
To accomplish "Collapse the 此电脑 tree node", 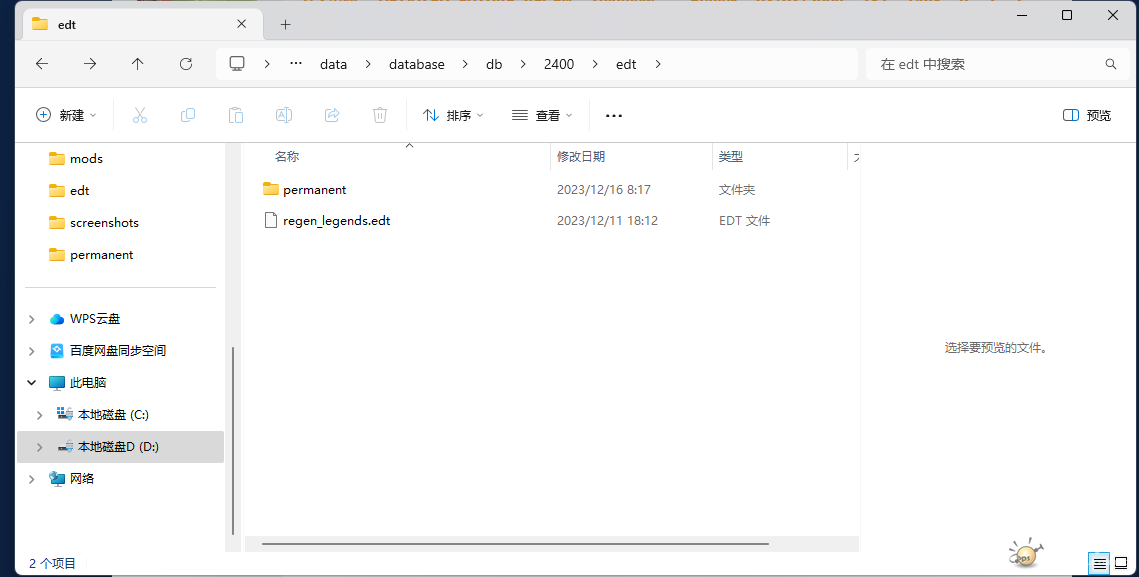I will click(x=31, y=383).
